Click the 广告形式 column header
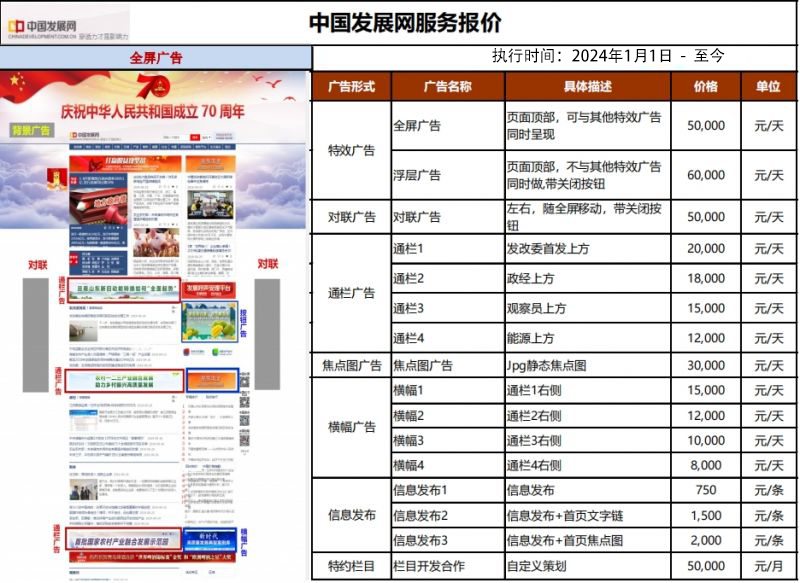 tap(352, 86)
